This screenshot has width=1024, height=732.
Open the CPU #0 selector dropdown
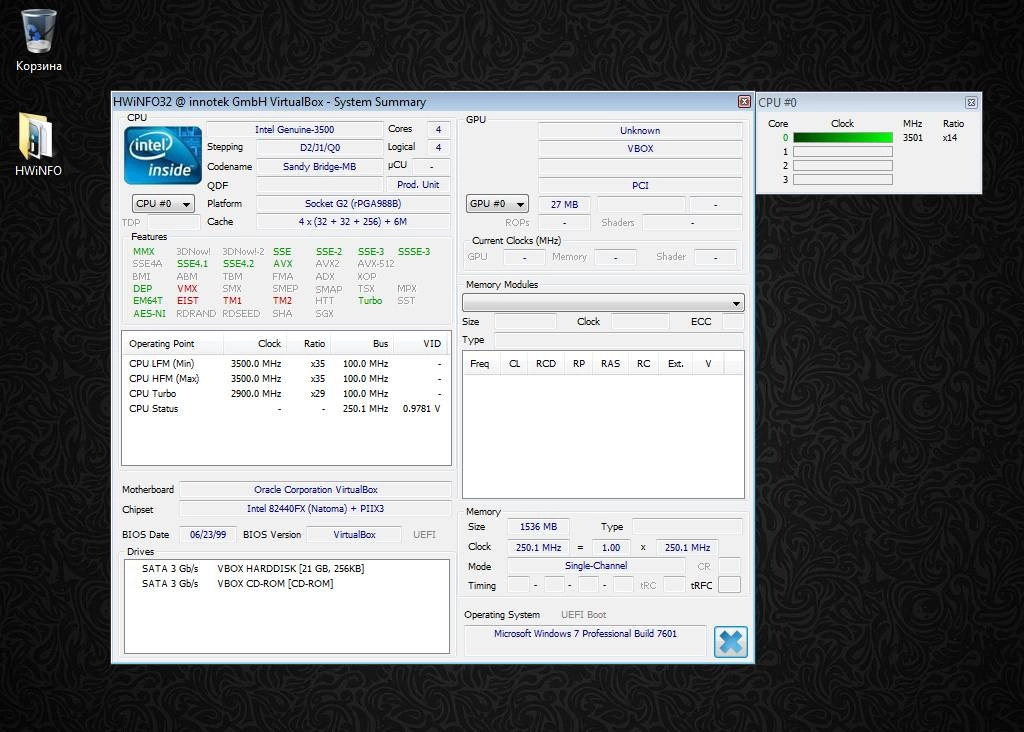click(163, 204)
